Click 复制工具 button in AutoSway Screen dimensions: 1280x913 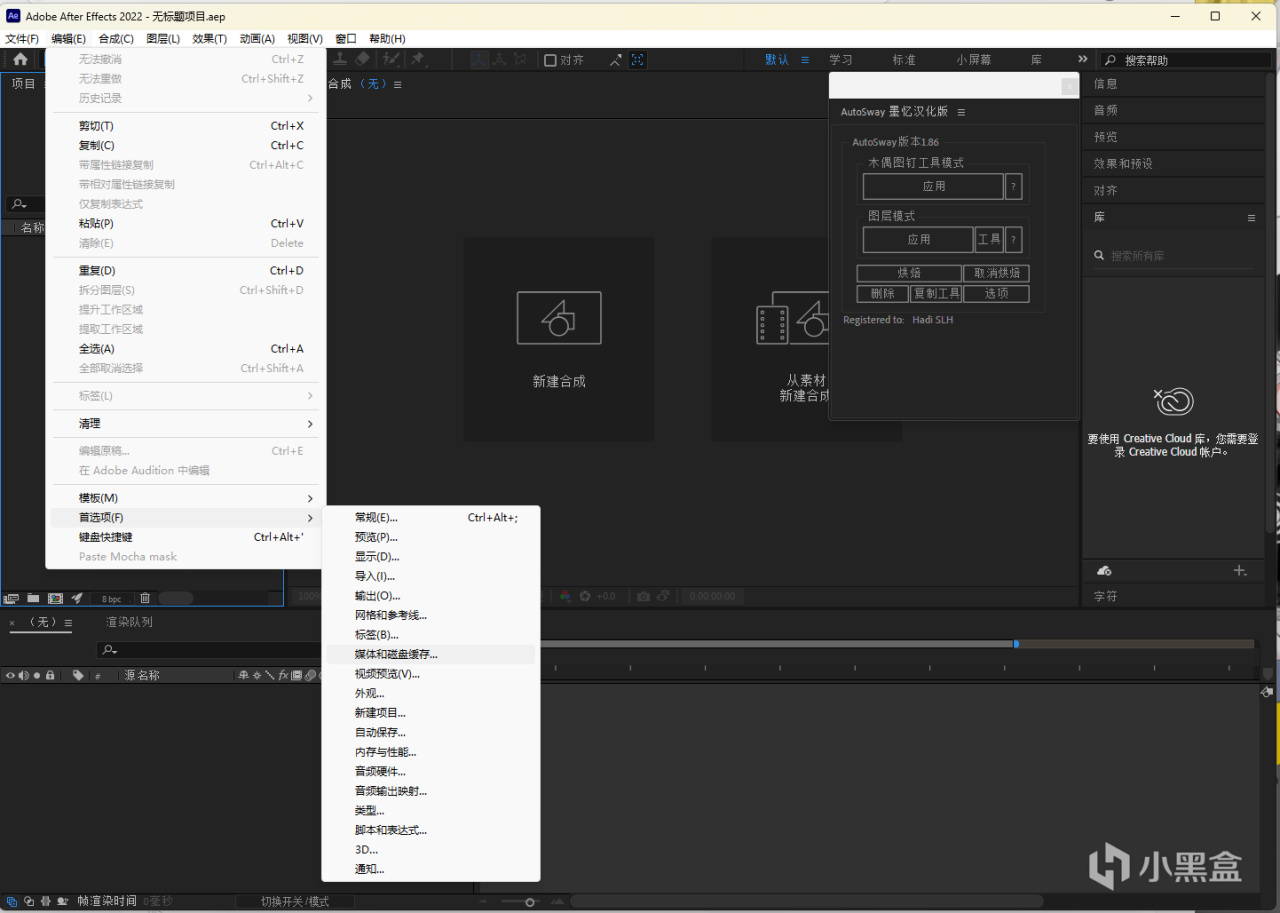936,294
